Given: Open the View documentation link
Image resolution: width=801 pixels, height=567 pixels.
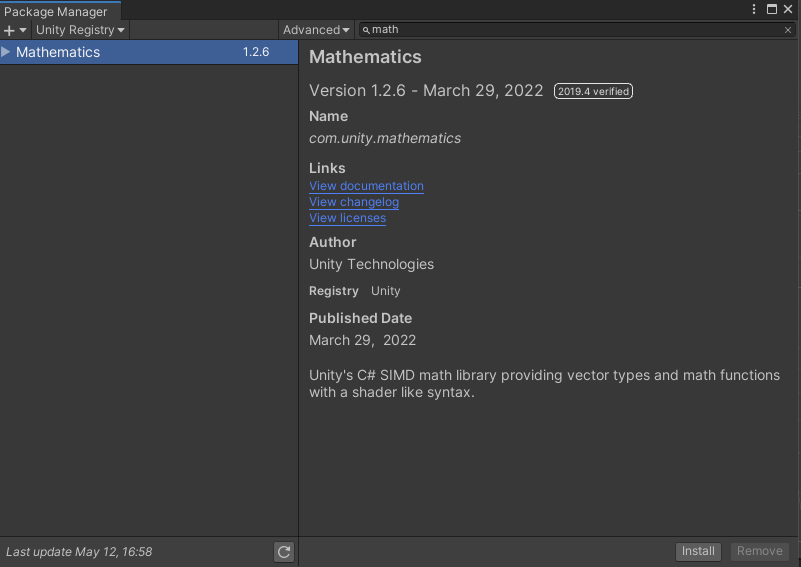Looking at the screenshot, I should click(366, 186).
